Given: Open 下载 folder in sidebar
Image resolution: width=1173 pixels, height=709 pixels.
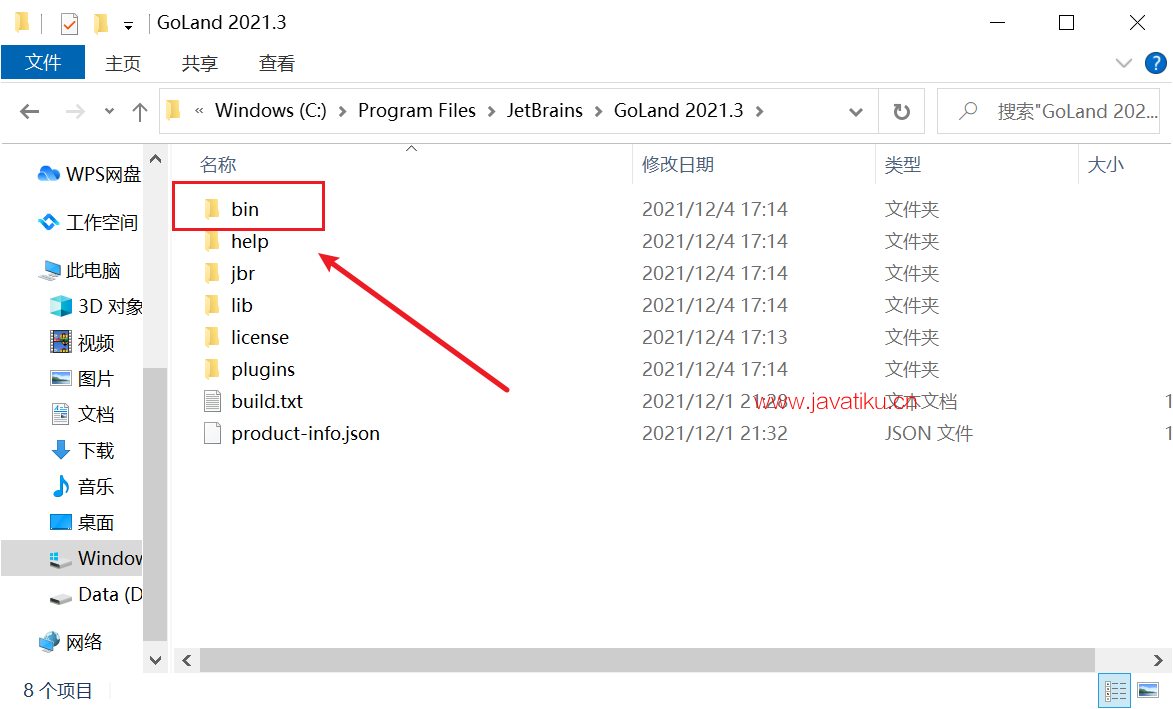Looking at the screenshot, I should (x=82, y=450).
